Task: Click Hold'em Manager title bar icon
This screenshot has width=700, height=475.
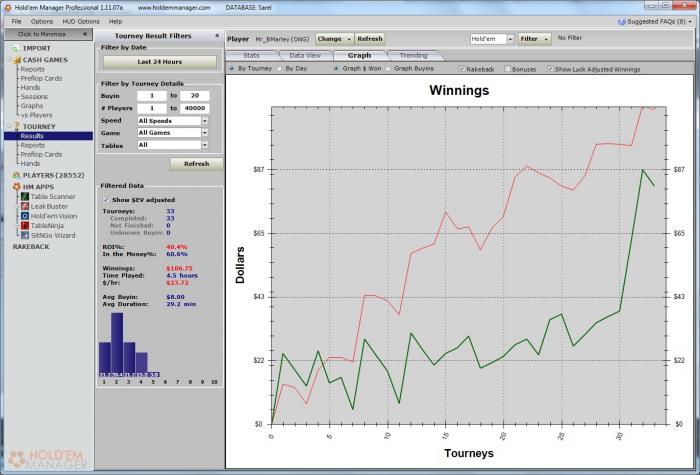Action: click(x=7, y=7)
